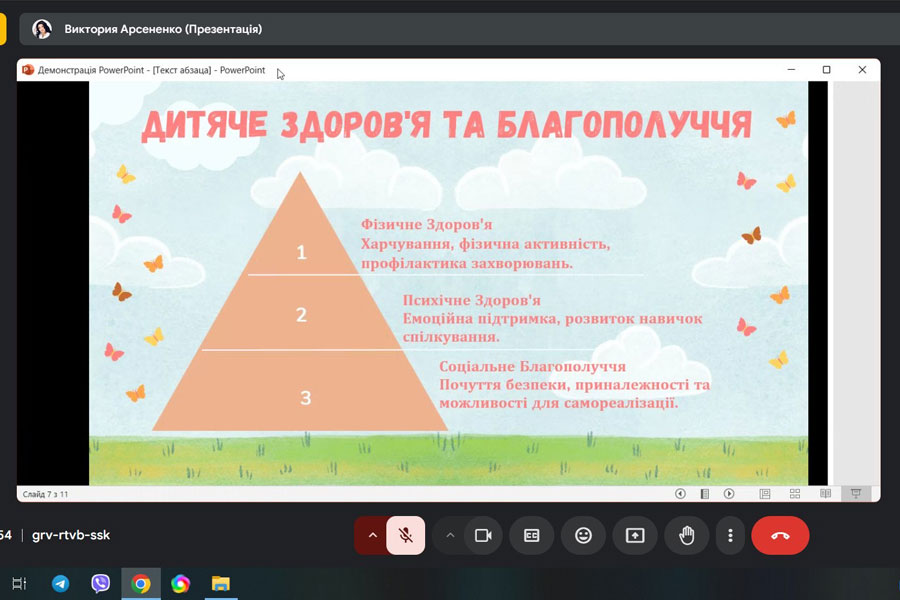Click meeting code grv-rtvb-ssk

pyautogui.click(x=71, y=535)
